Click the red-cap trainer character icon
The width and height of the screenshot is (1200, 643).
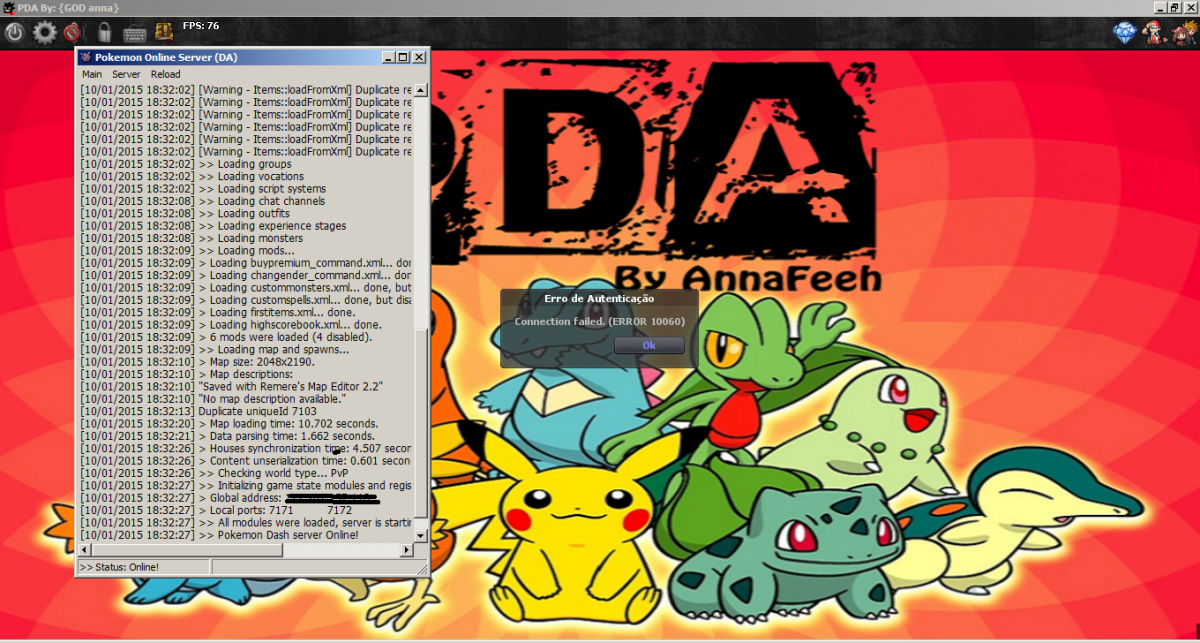click(x=1153, y=33)
